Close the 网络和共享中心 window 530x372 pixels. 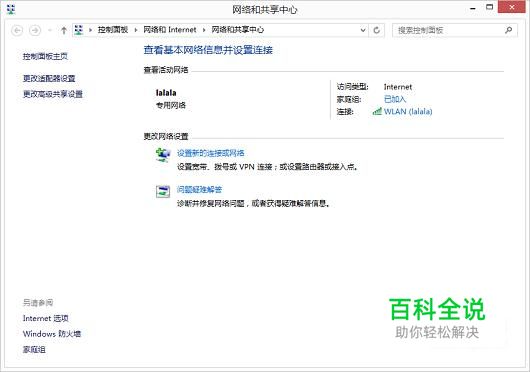pos(512,7)
